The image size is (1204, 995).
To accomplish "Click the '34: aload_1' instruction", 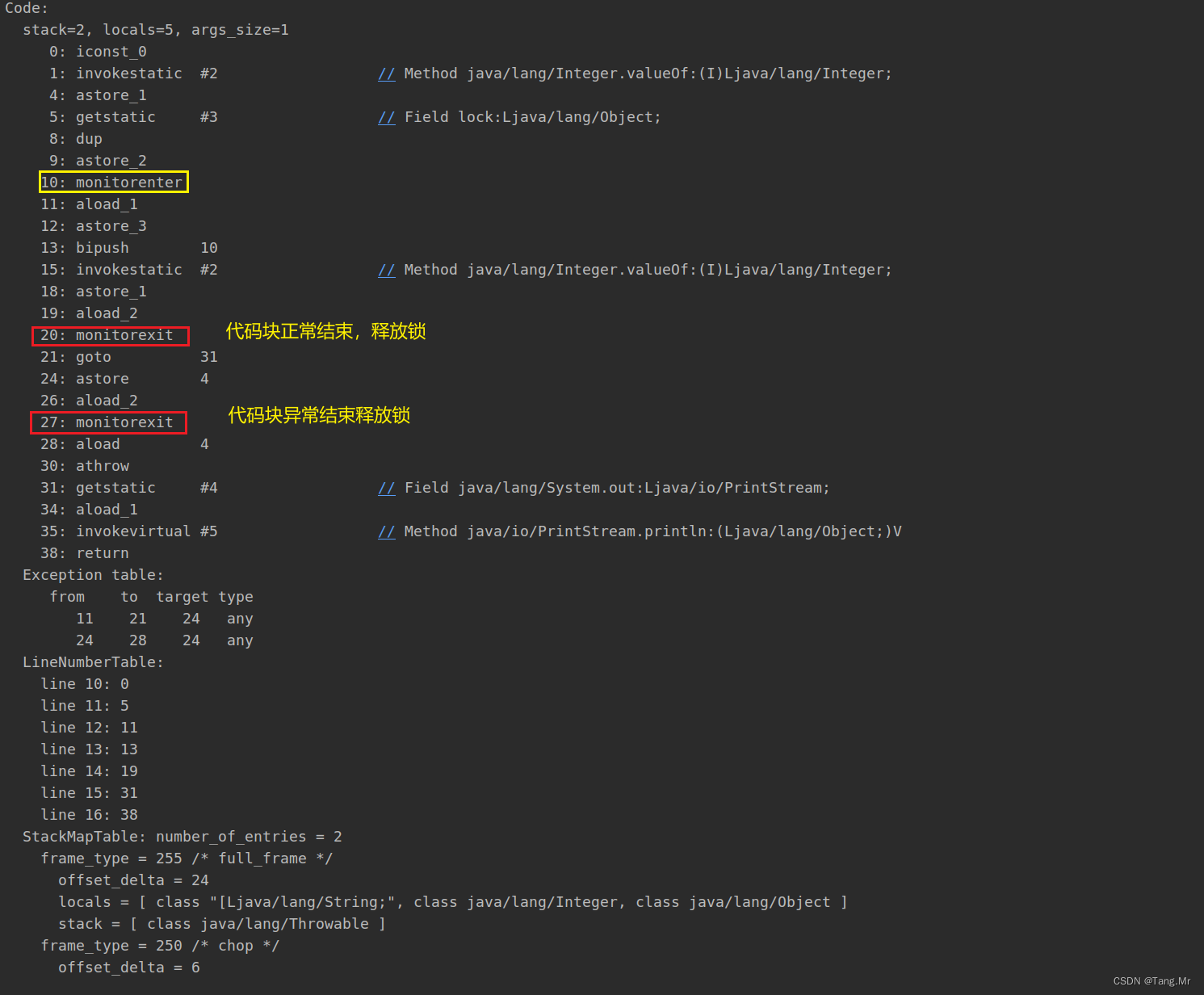I will pyautogui.click(x=90, y=510).
